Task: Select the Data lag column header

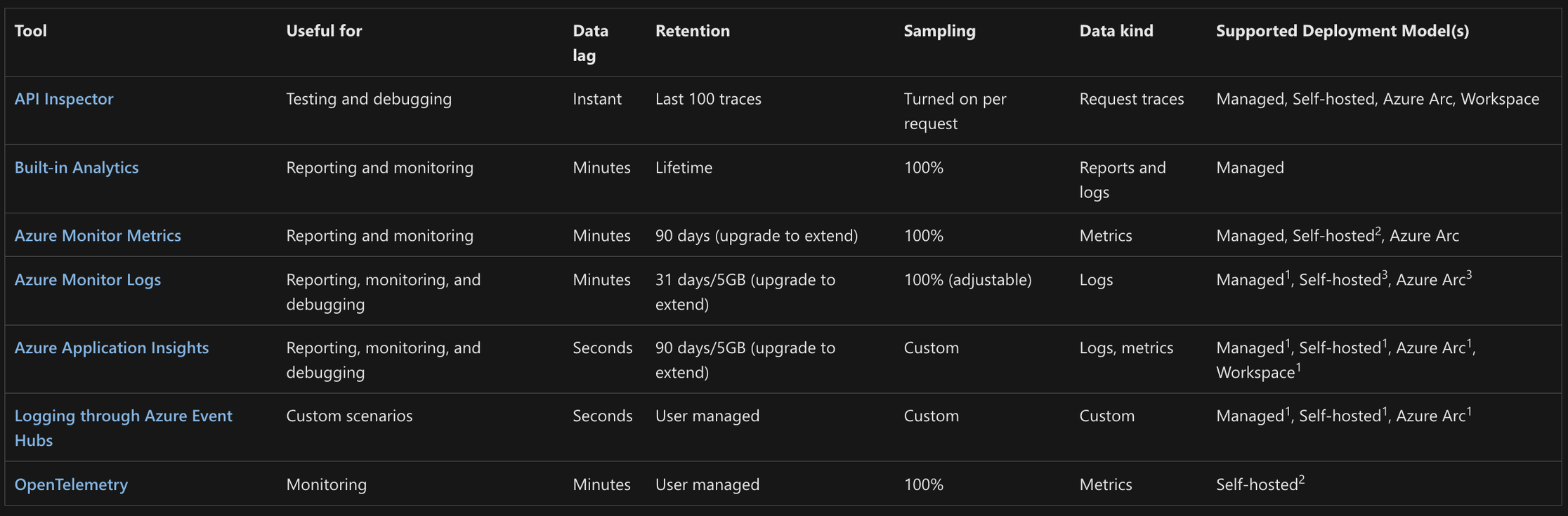Action: coord(590,43)
